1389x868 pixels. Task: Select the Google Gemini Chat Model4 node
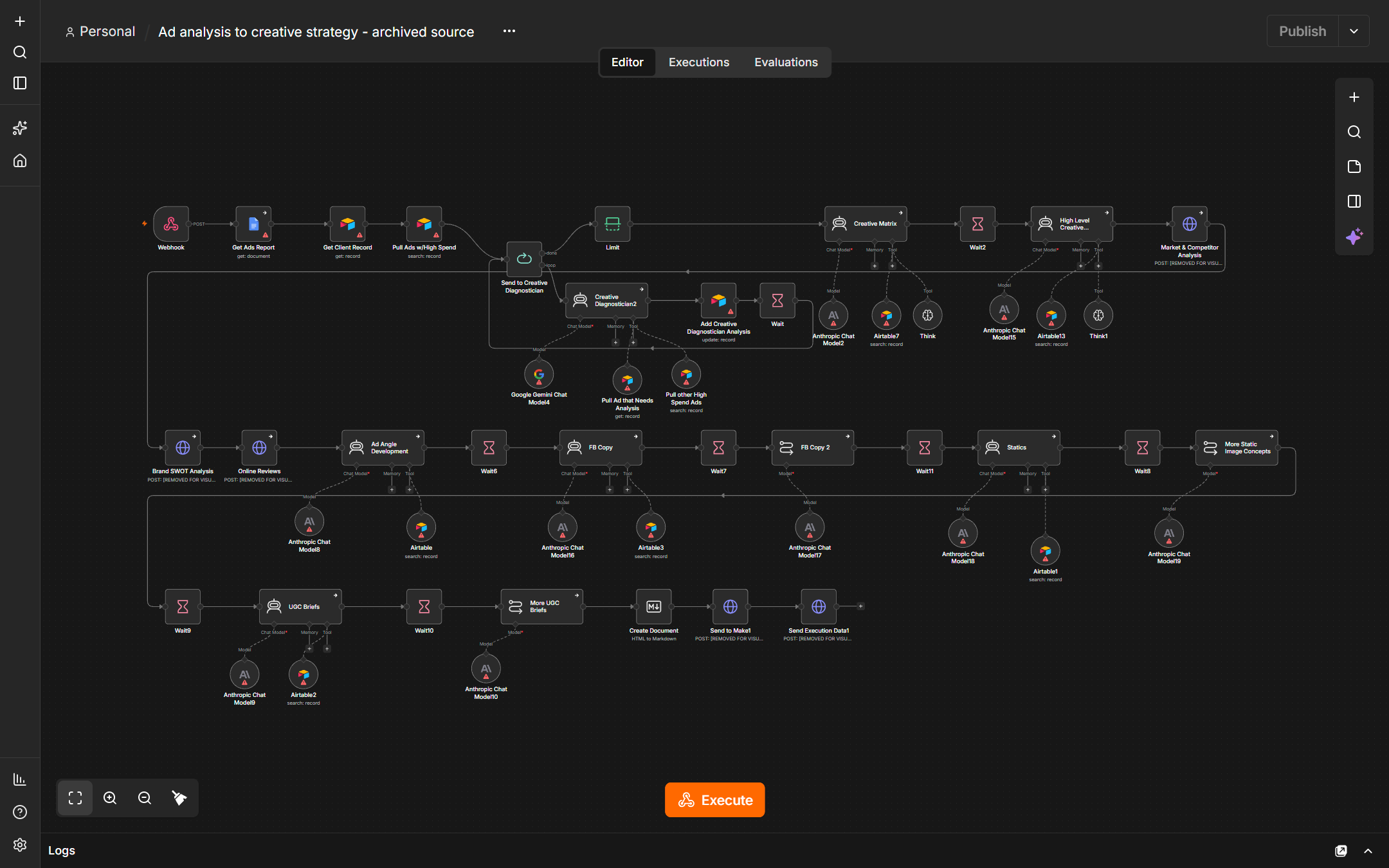[x=539, y=374]
